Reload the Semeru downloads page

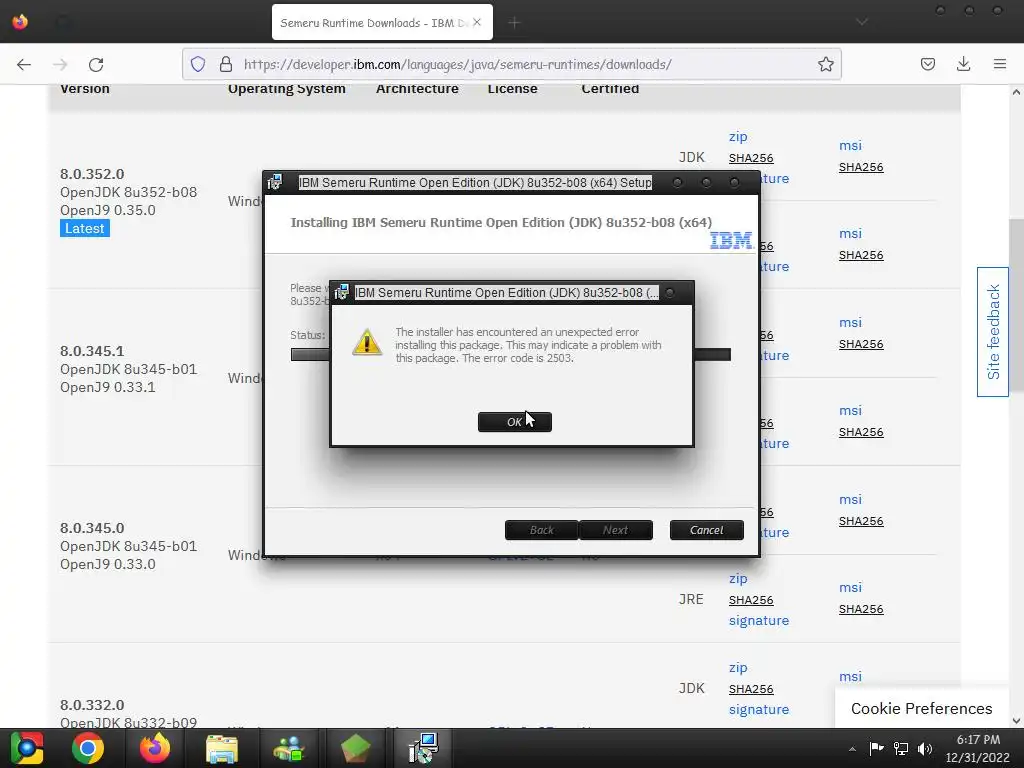pyautogui.click(x=96, y=65)
